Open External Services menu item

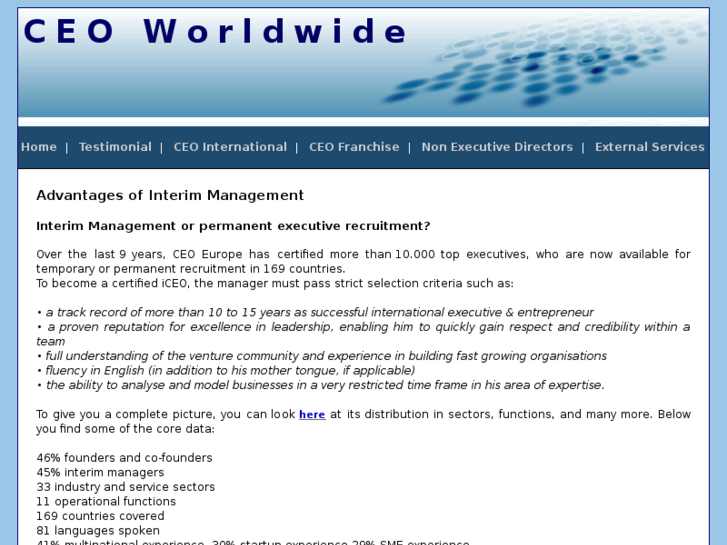tap(650, 147)
